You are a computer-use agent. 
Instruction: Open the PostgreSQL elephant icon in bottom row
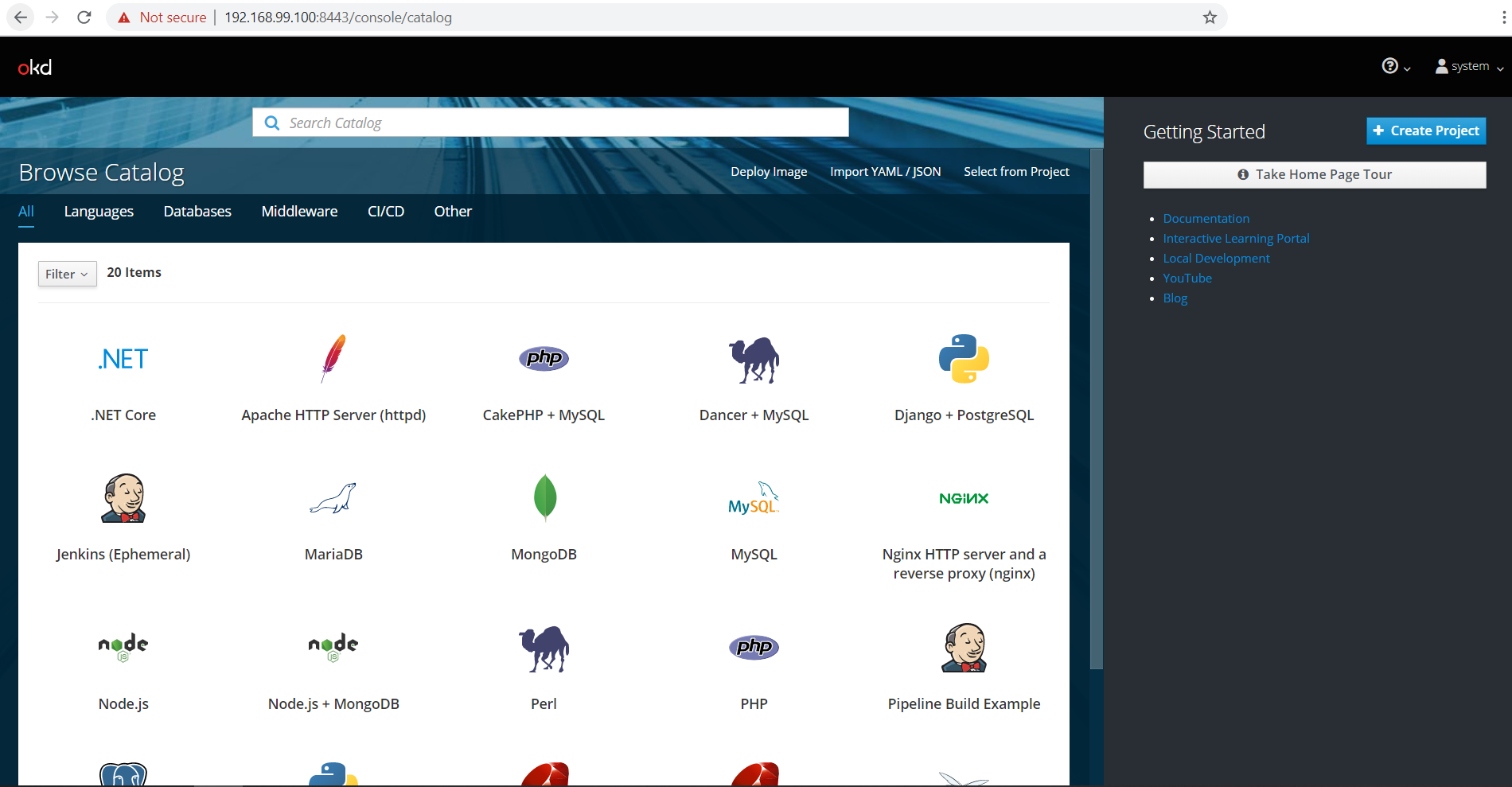click(123, 774)
